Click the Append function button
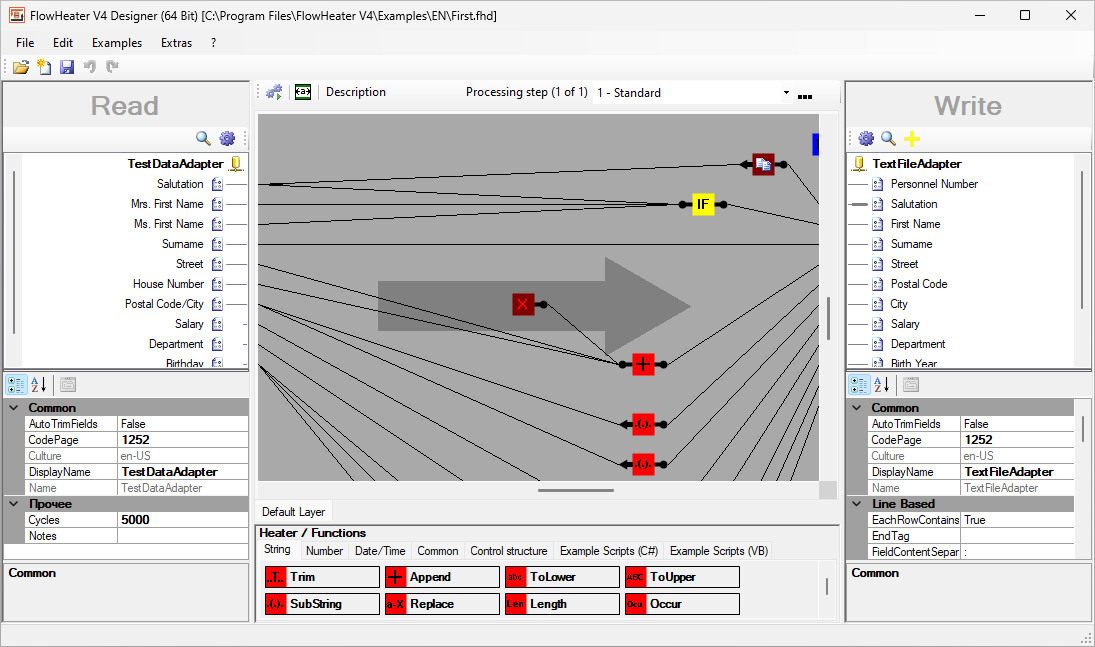1095x647 pixels. coord(442,577)
